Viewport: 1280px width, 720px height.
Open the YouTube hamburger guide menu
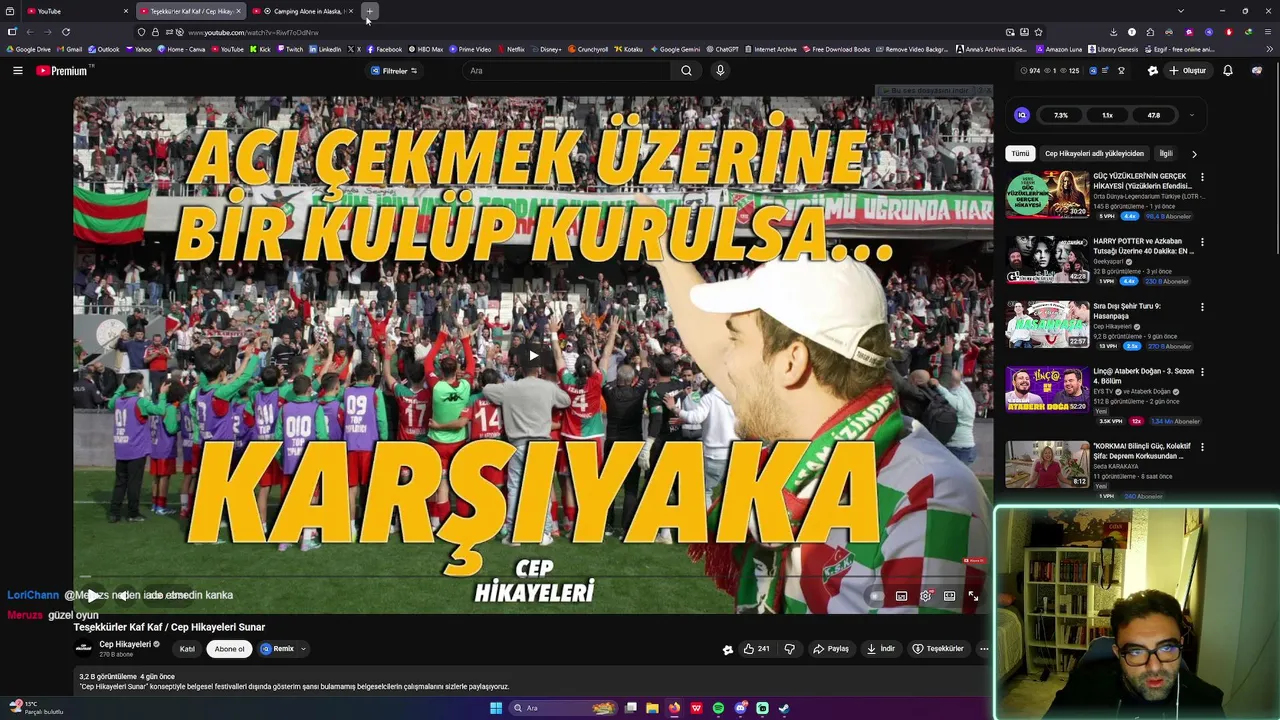17,71
